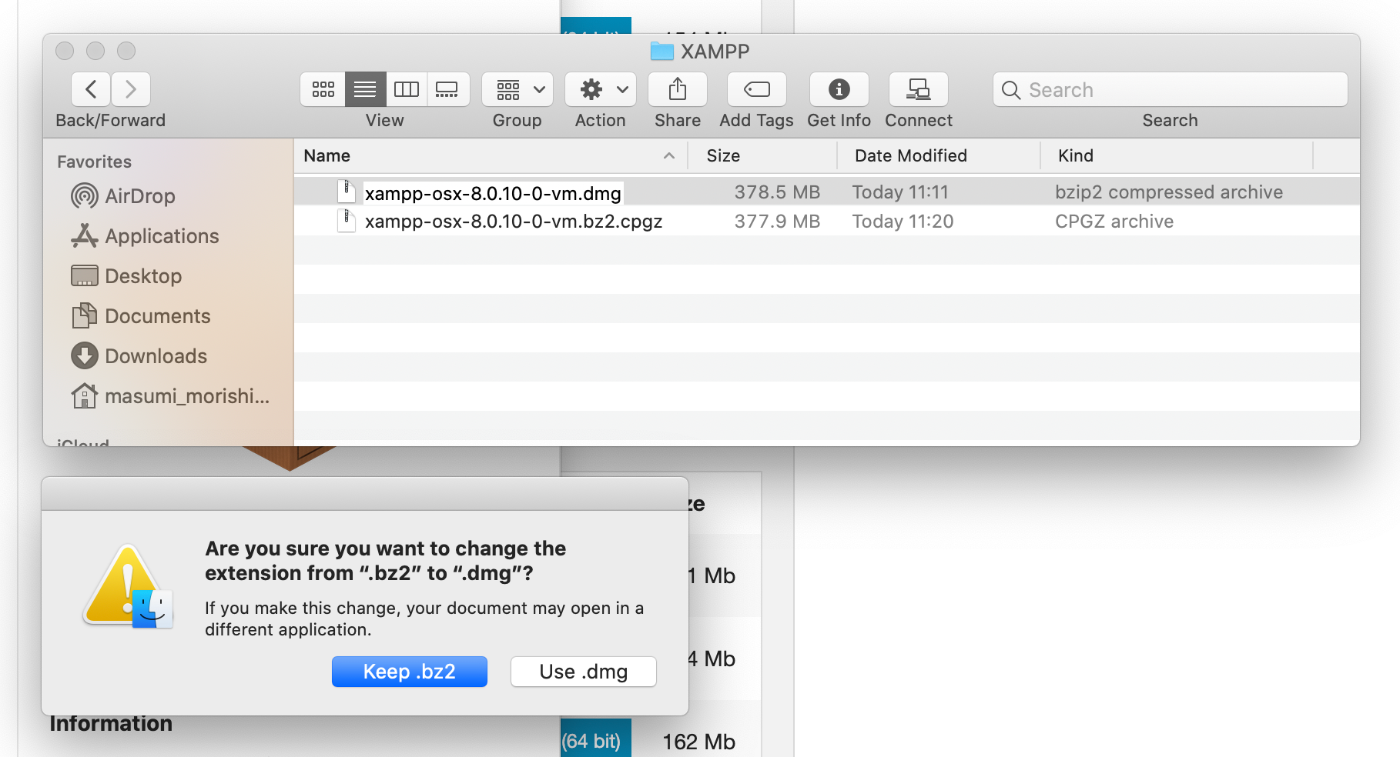This screenshot has width=1400, height=757.
Task: Open Desktop in the sidebar
Action: click(127, 276)
